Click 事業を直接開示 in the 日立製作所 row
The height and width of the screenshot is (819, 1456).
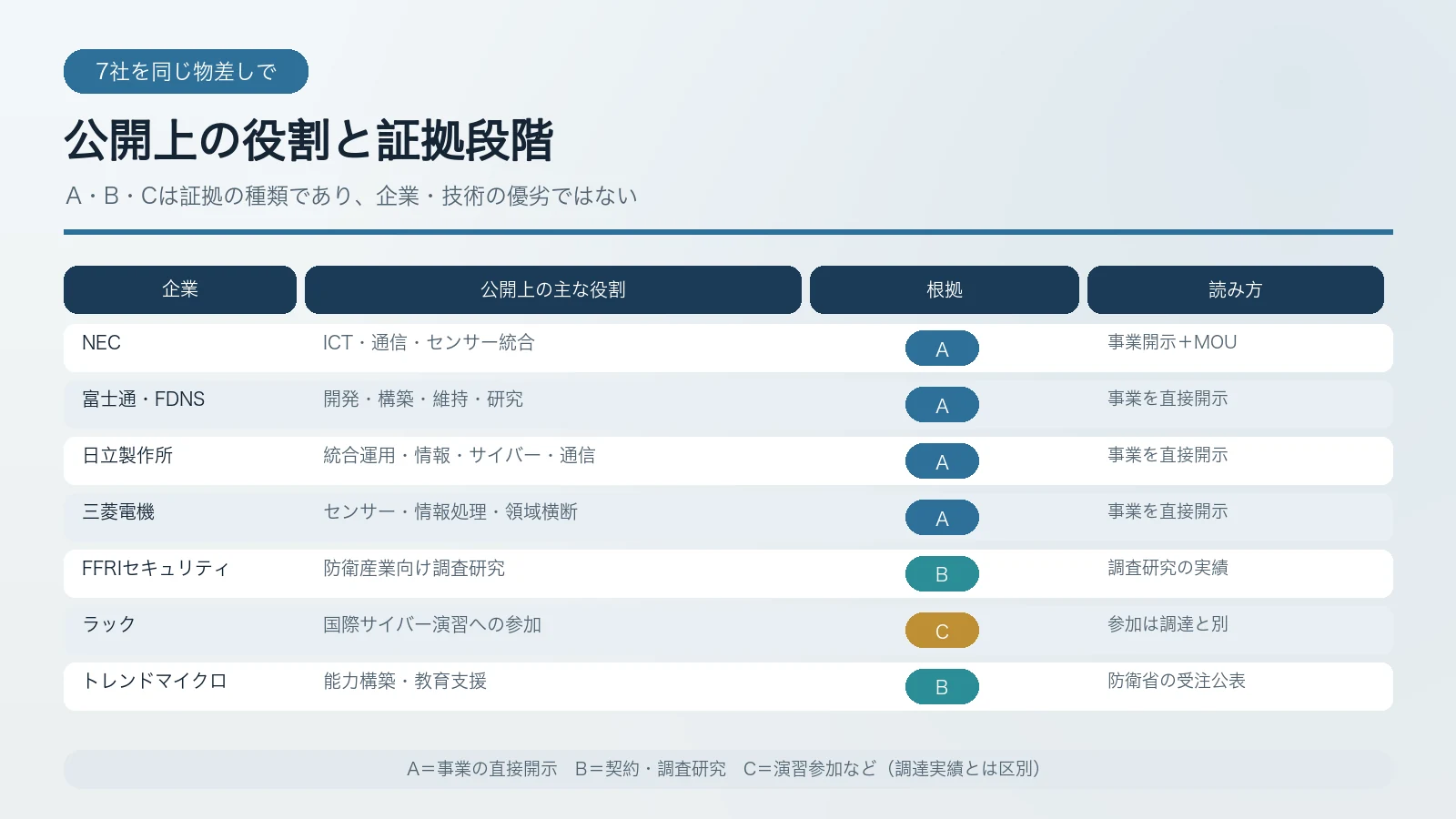1168,455
